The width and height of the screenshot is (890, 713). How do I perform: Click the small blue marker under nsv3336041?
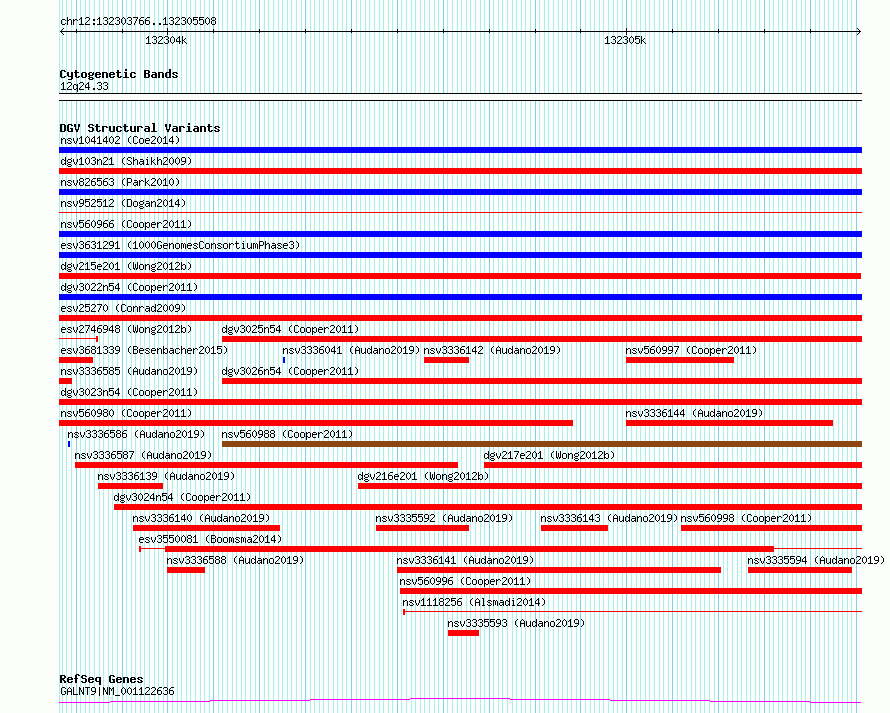[284, 360]
